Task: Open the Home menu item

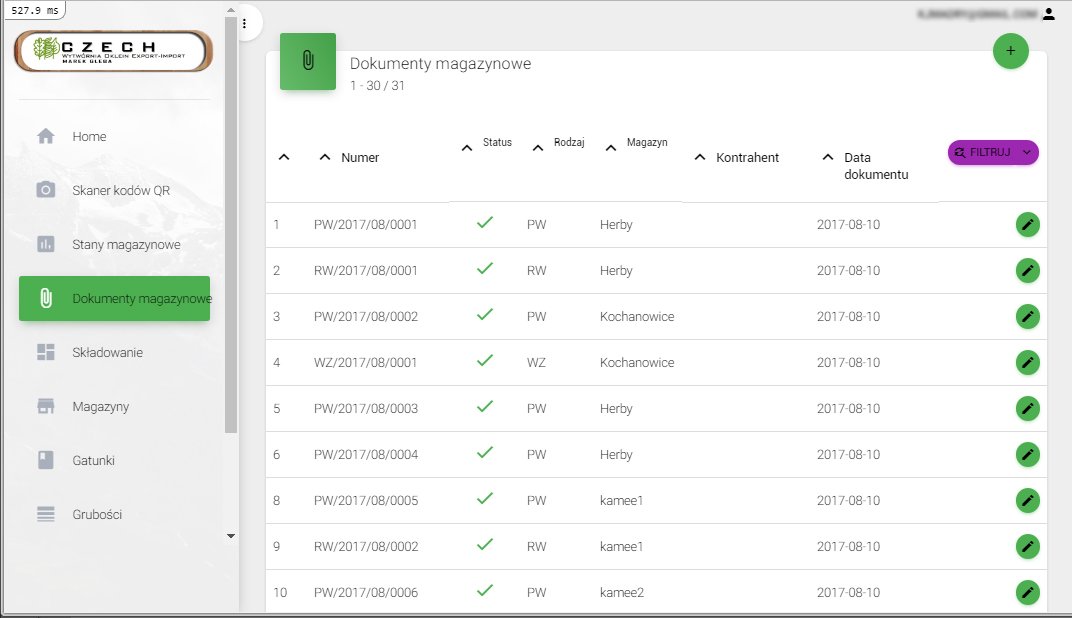Action: [x=89, y=137]
